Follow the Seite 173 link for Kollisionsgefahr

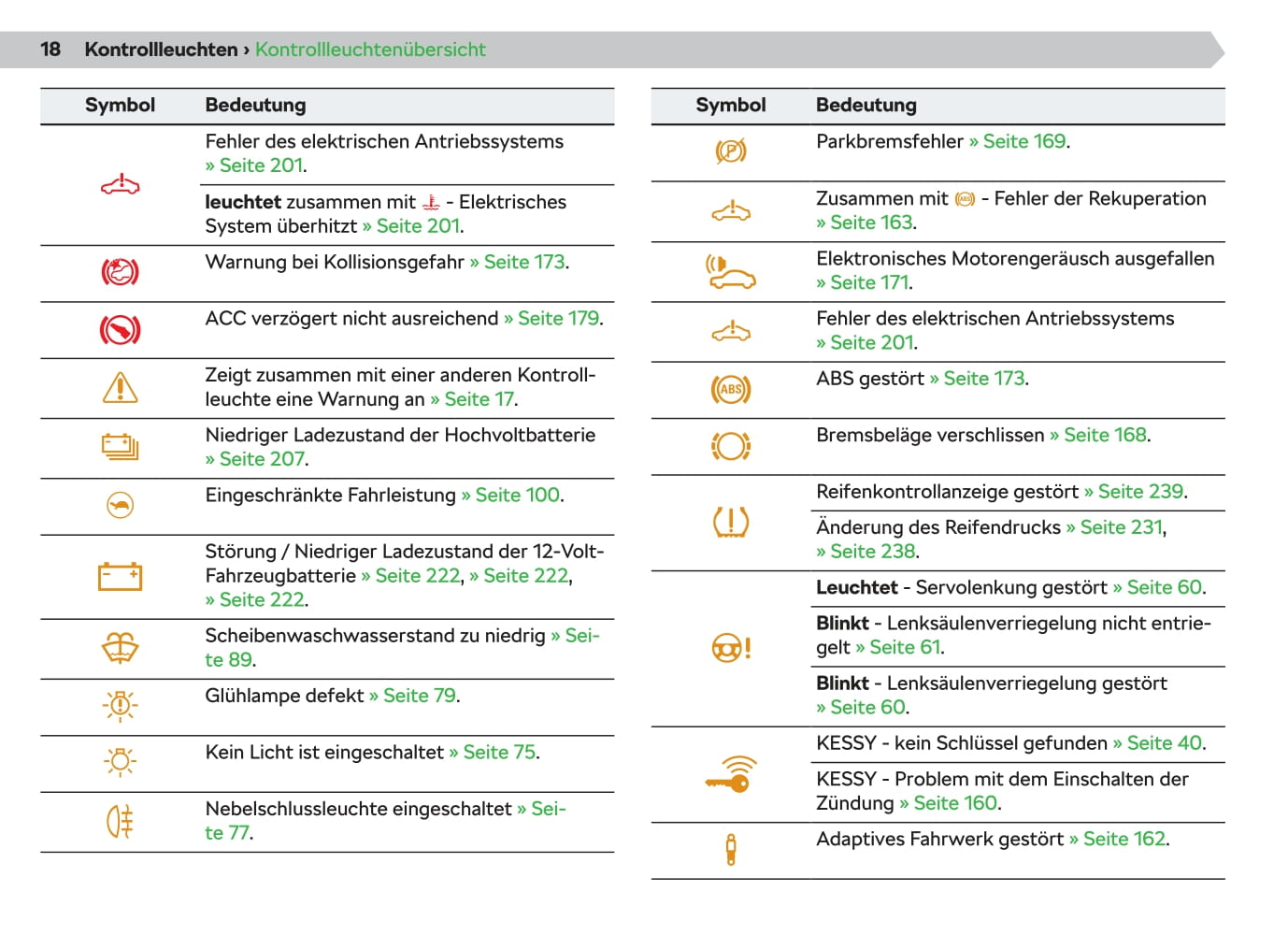(524, 262)
